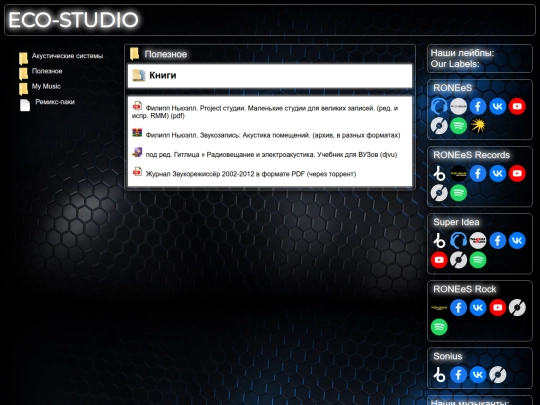Click the ECO-STUDIO site title
Viewport: 540px width, 405px height.
click(73, 20)
